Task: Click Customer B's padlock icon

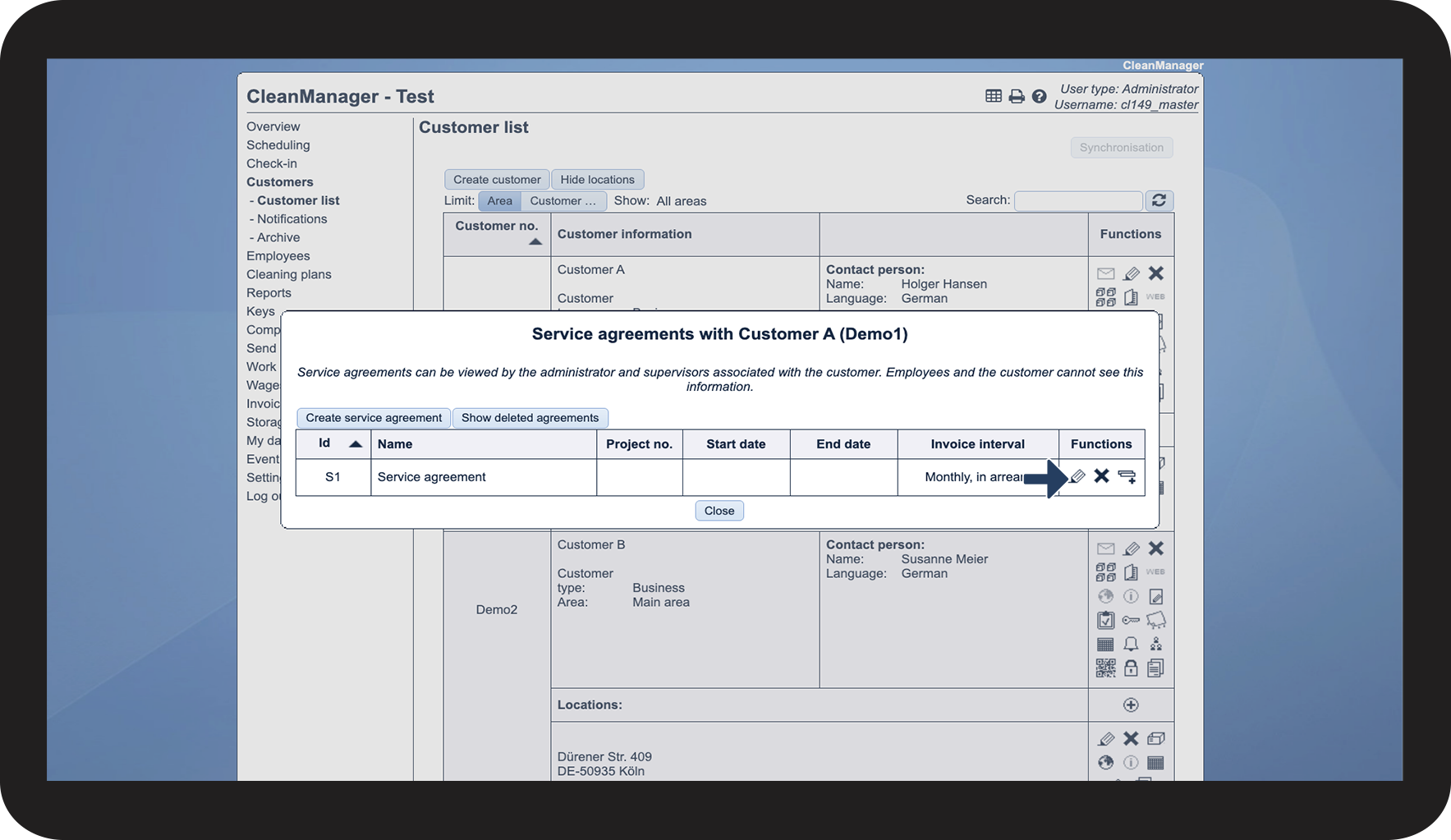Action: click(1131, 668)
